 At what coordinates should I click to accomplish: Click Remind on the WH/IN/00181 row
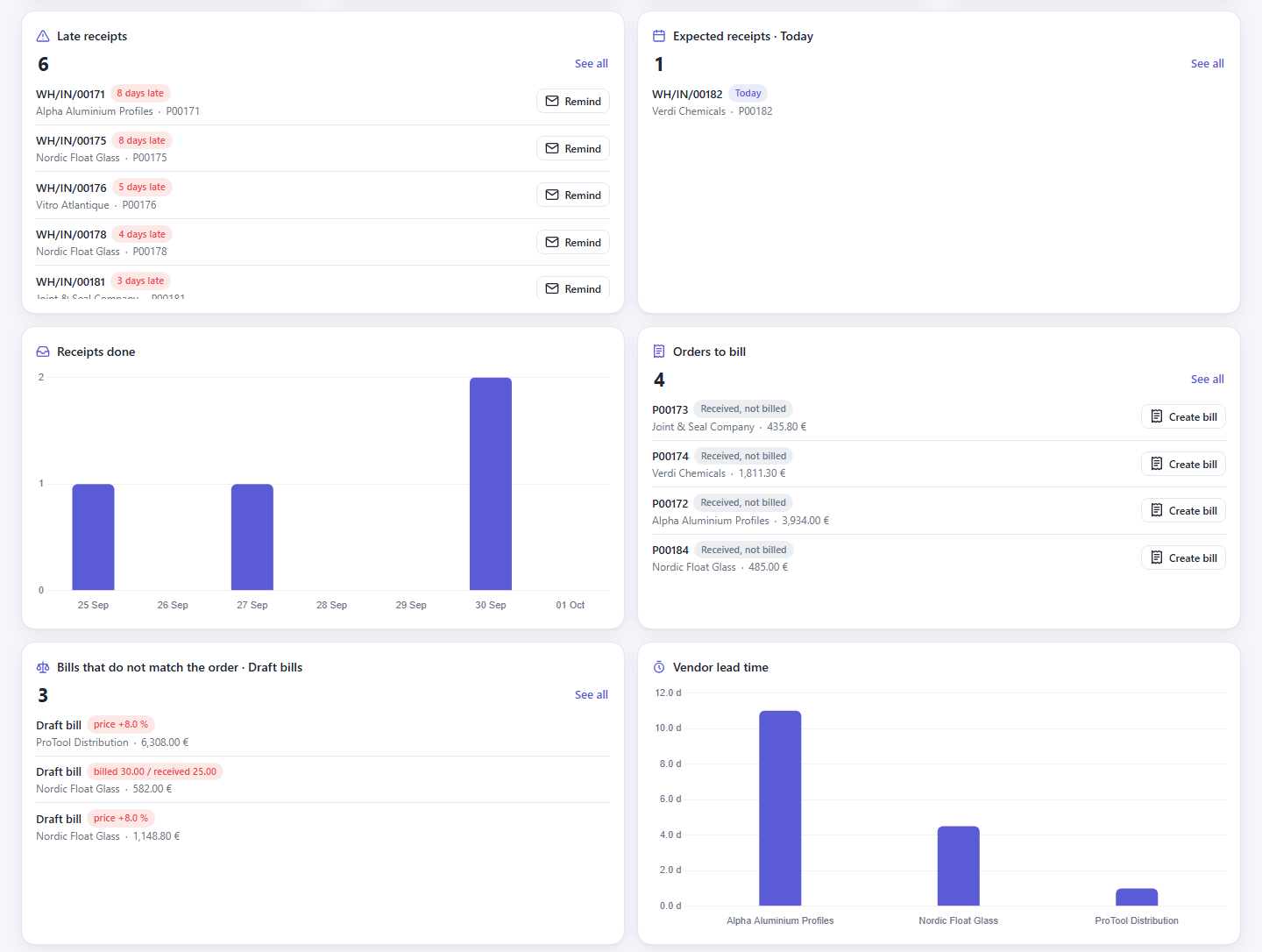[x=573, y=288]
